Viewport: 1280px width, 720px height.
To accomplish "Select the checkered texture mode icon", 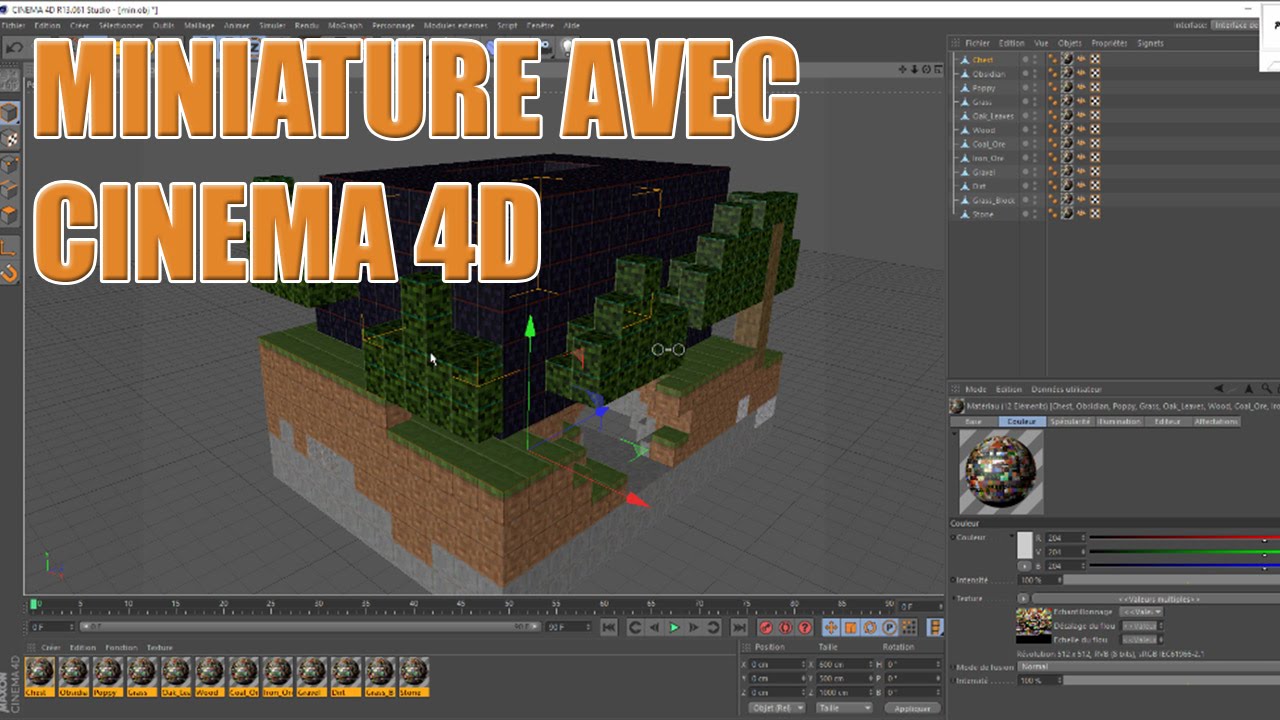I will 9,139.
